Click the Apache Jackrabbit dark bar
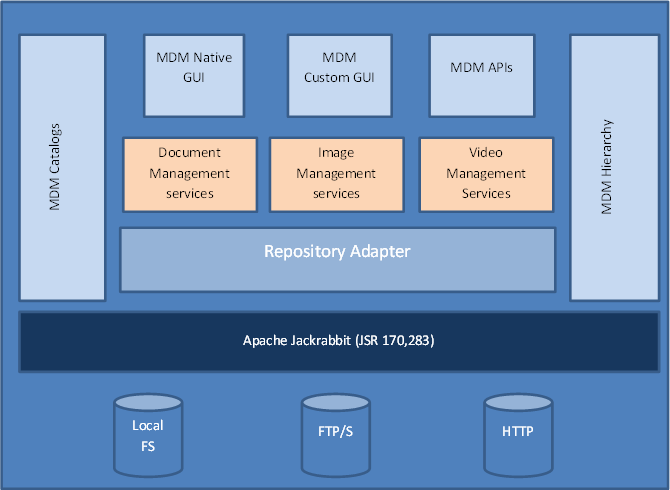The image size is (670, 490). 337,341
